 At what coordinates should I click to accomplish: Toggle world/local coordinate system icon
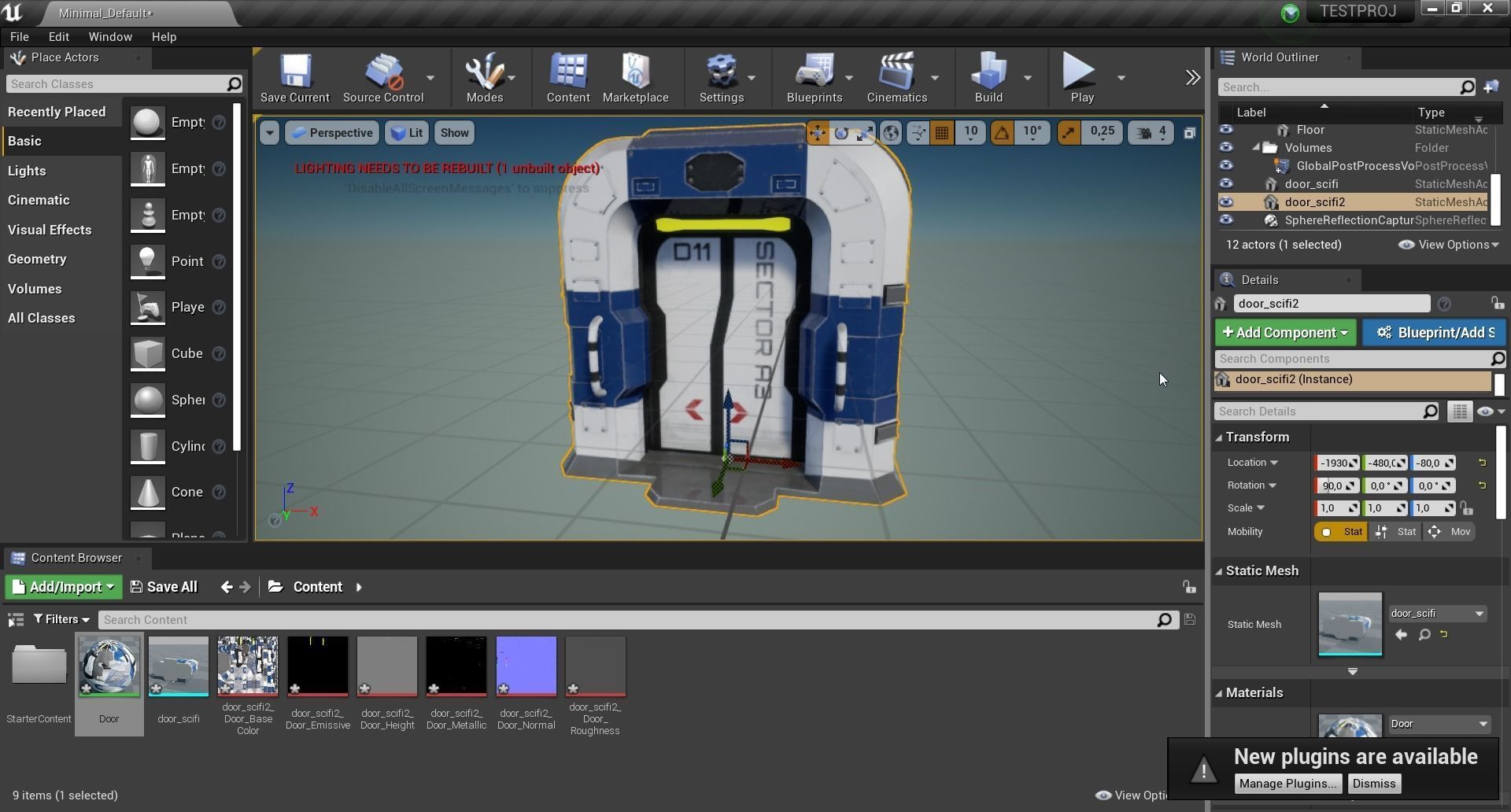point(891,133)
